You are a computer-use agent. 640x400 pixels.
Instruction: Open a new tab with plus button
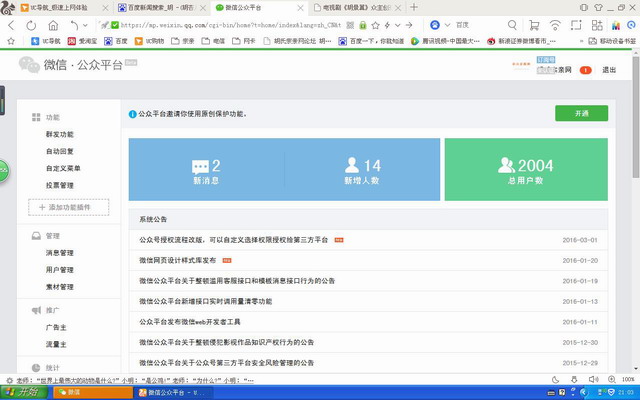point(414,7)
